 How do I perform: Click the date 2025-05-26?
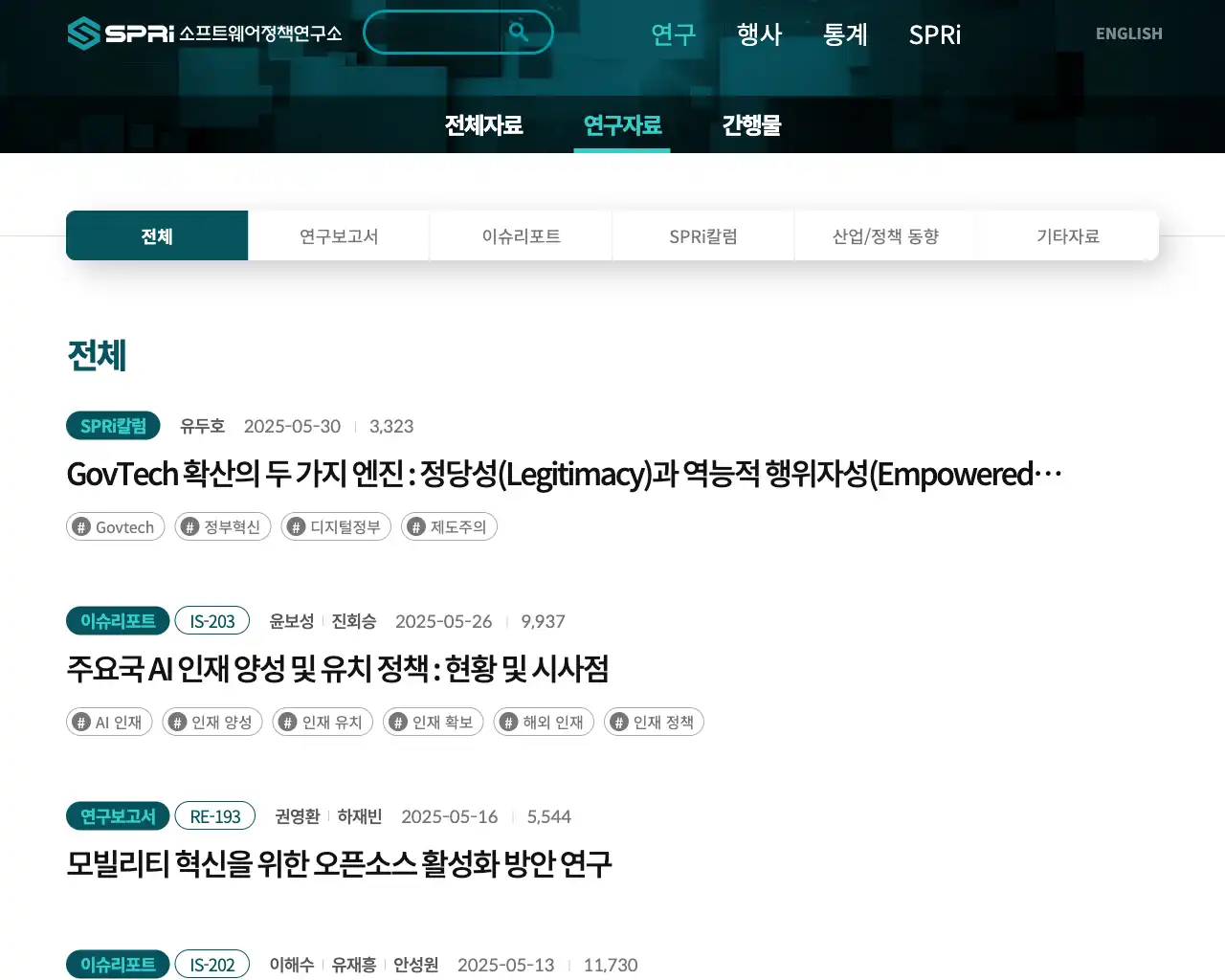443,621
